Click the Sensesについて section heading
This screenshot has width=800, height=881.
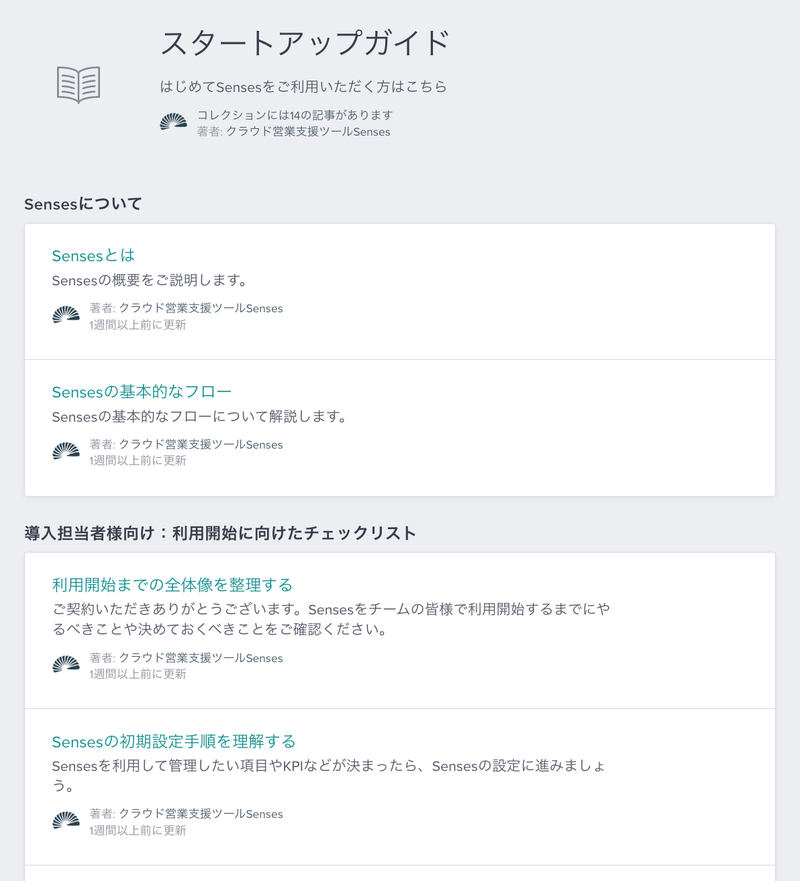[83, 204]
